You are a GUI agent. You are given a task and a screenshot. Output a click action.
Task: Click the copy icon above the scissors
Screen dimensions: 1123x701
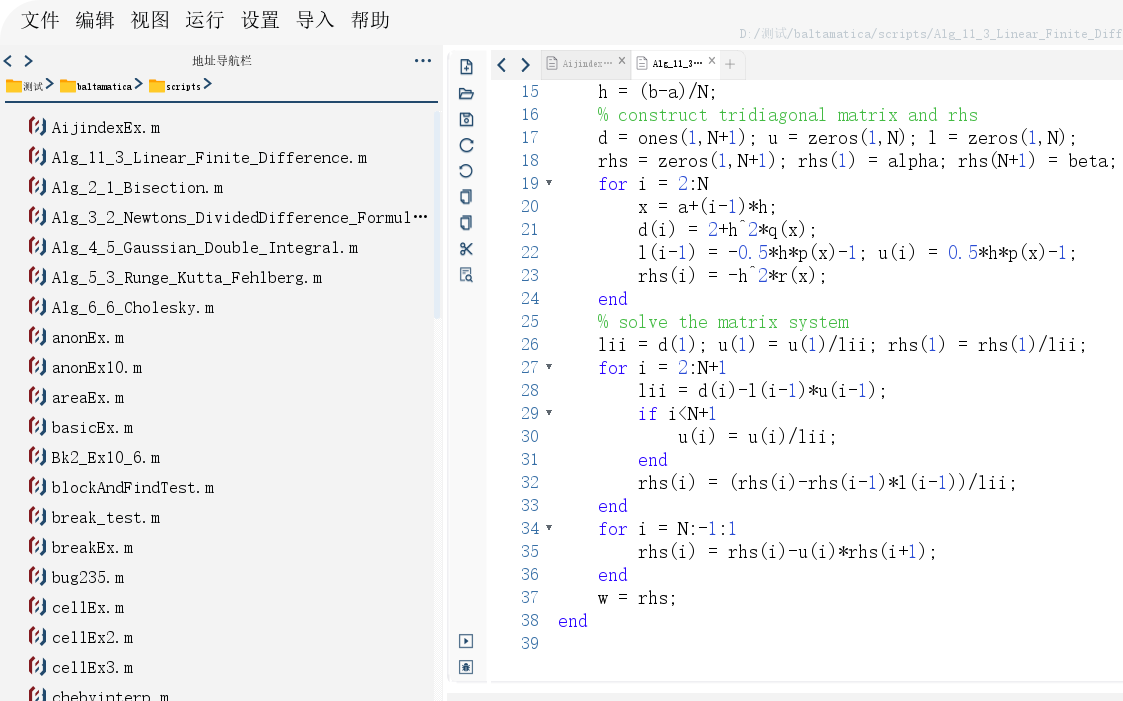pos(466,197)
